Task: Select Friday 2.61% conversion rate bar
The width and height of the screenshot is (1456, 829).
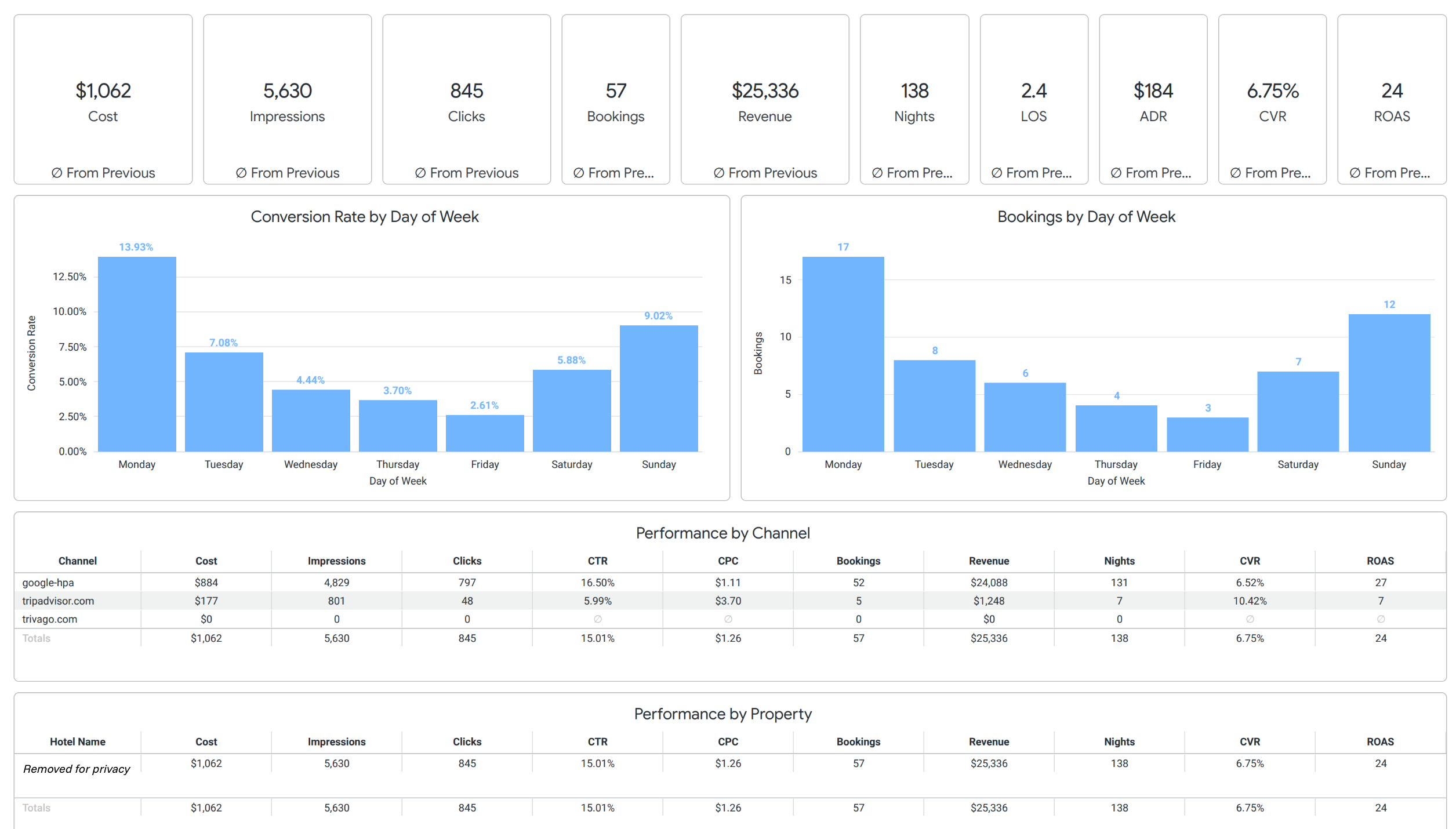Action: [x=485, y=433]
